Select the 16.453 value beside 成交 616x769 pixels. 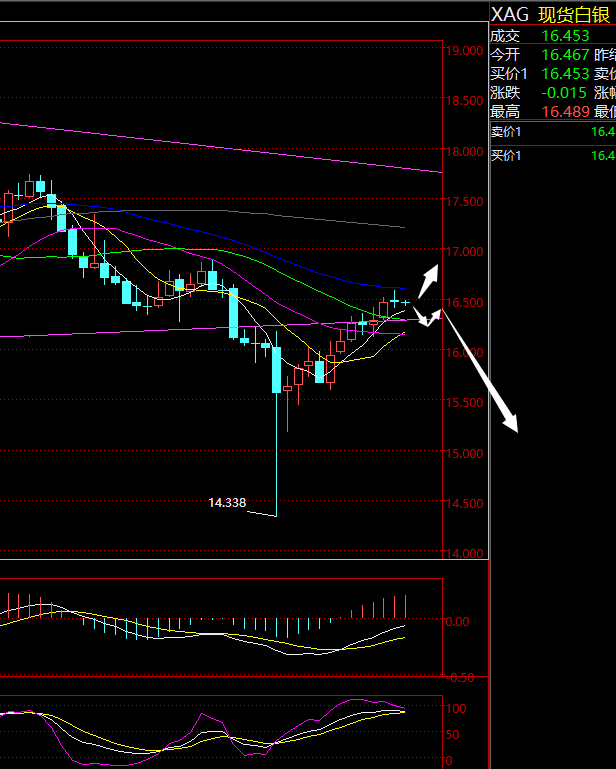click(x=565, y=36)
